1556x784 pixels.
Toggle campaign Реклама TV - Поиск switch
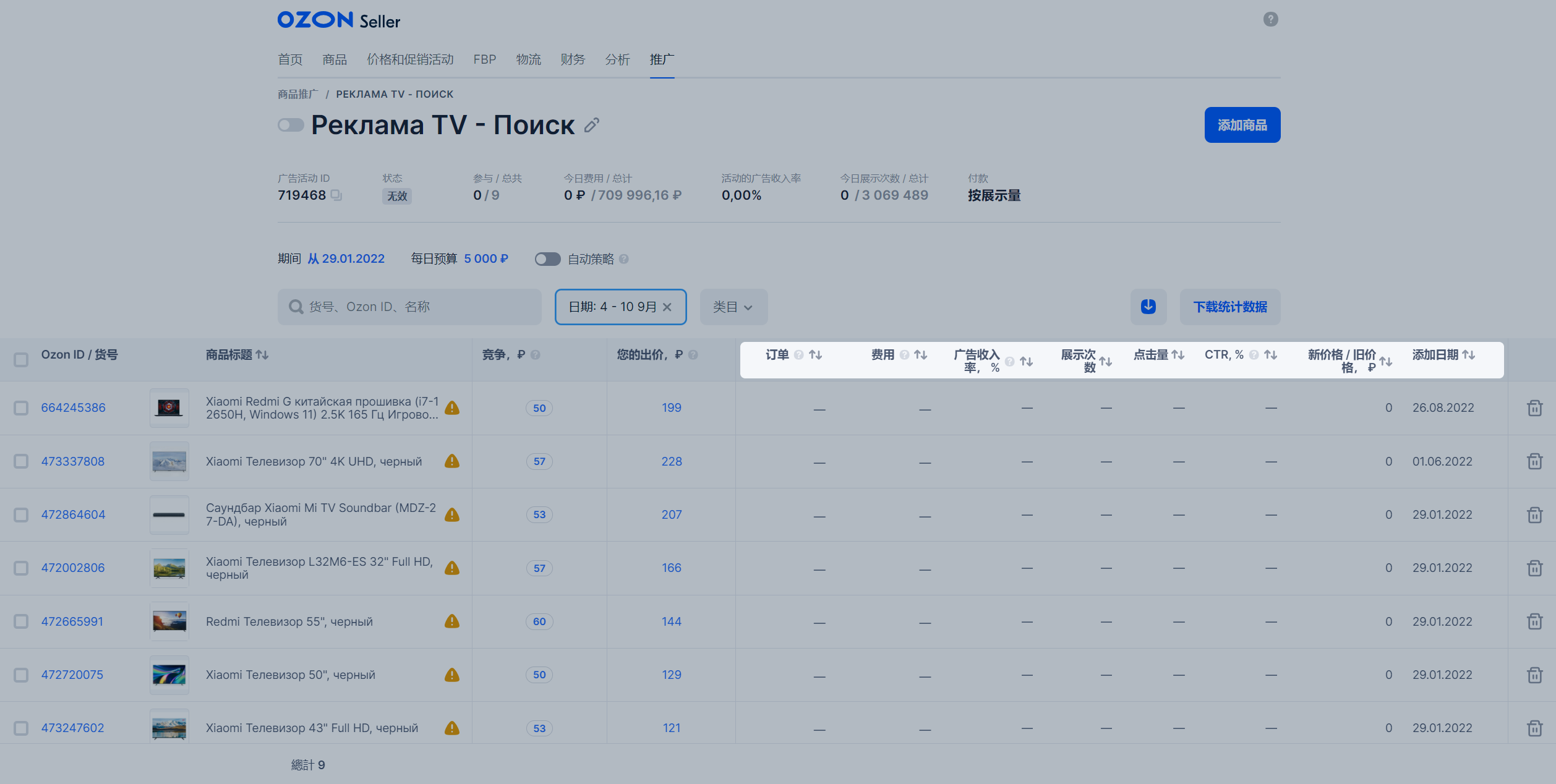tap(291, 126)
